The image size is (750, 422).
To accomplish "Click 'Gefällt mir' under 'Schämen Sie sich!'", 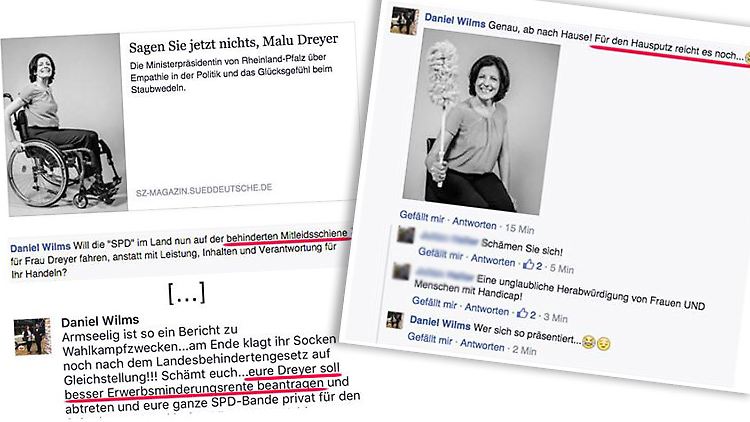I will 440,254.
